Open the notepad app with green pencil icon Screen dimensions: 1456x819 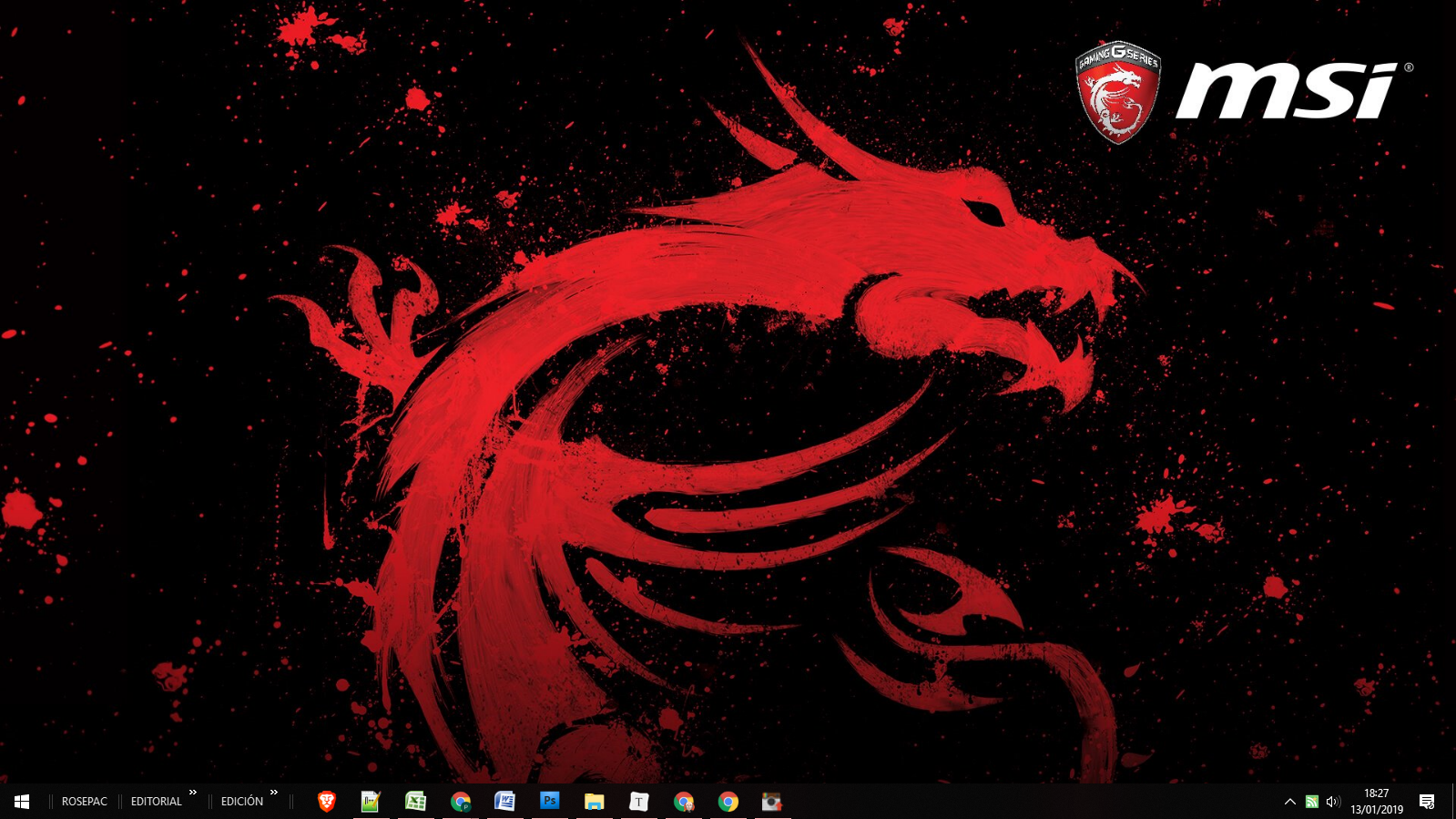[371, 801]
